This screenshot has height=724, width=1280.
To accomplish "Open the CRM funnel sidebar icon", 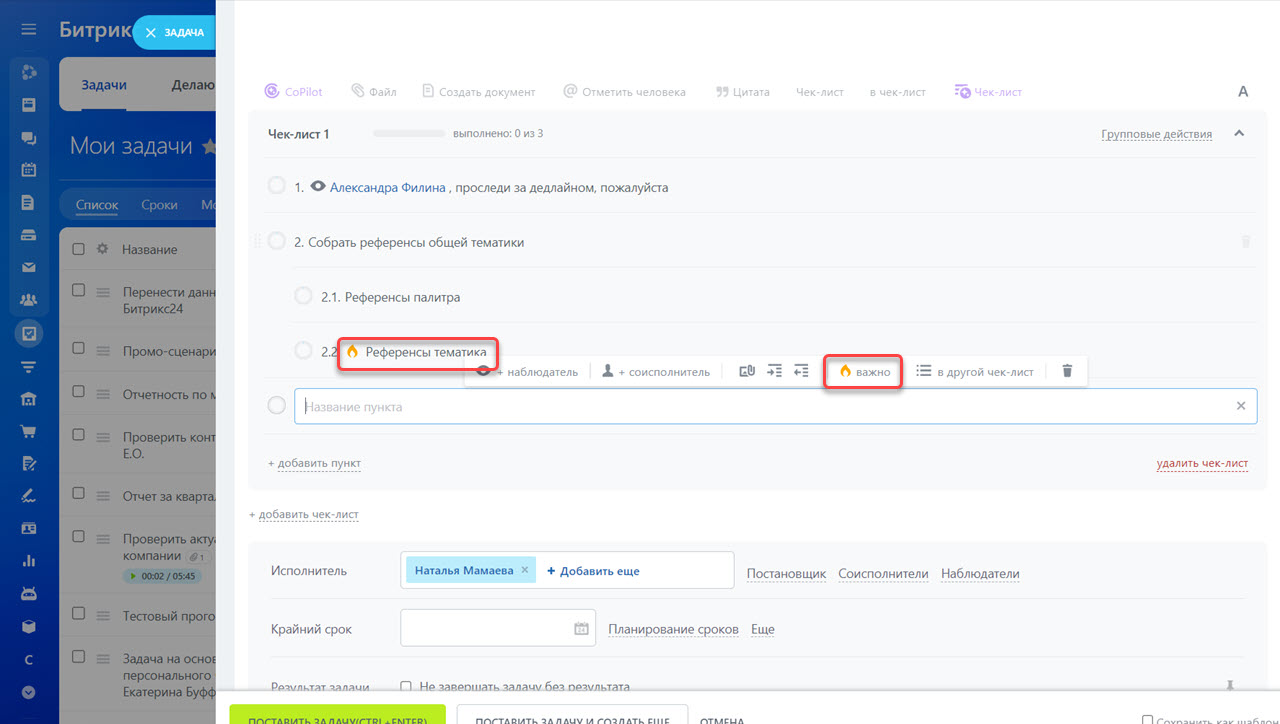I will coord(29,367).
